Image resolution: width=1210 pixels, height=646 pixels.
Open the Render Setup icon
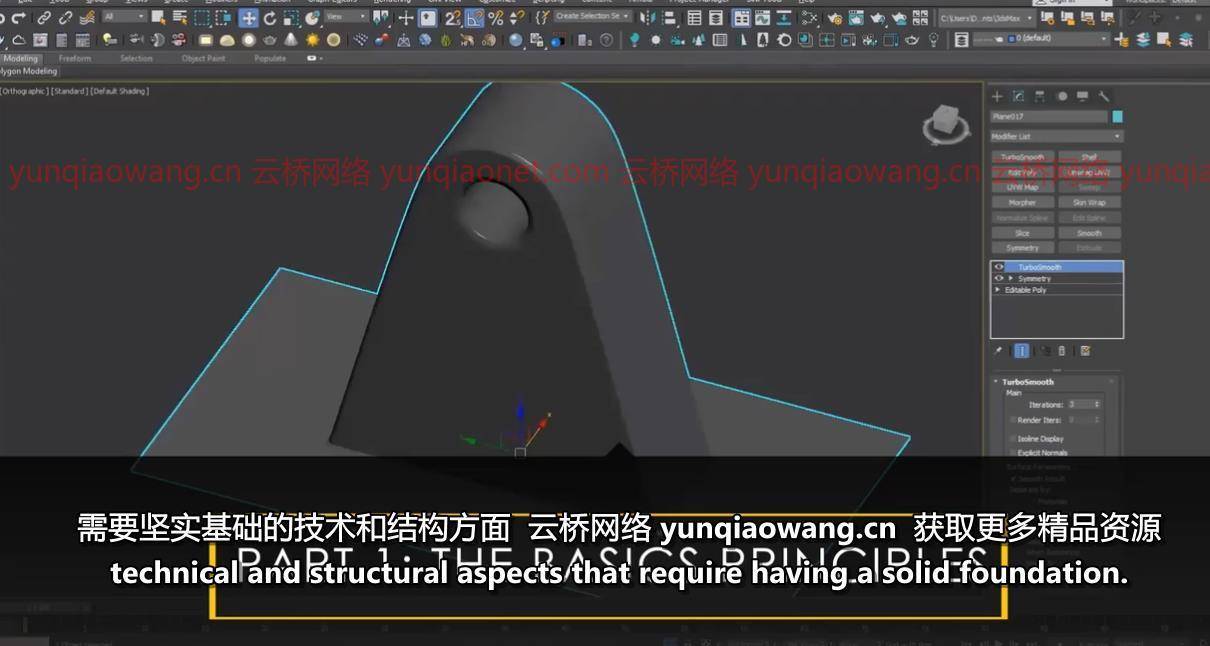(x=835, y=18)
